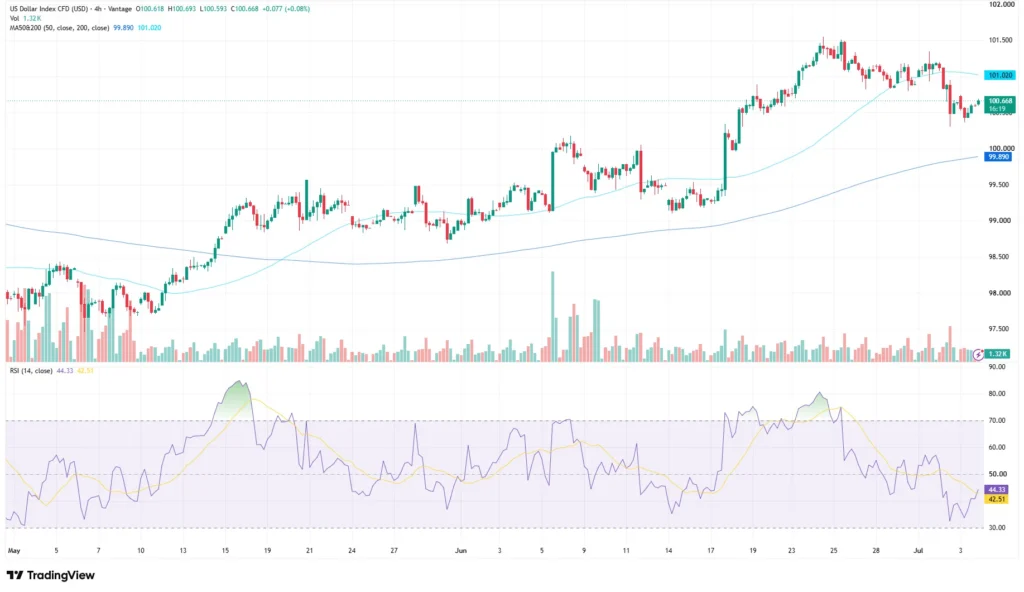Viewport: 1024px width, 592px height.
Task: Click the 97.500 price scale value
Action: [999, 329]
